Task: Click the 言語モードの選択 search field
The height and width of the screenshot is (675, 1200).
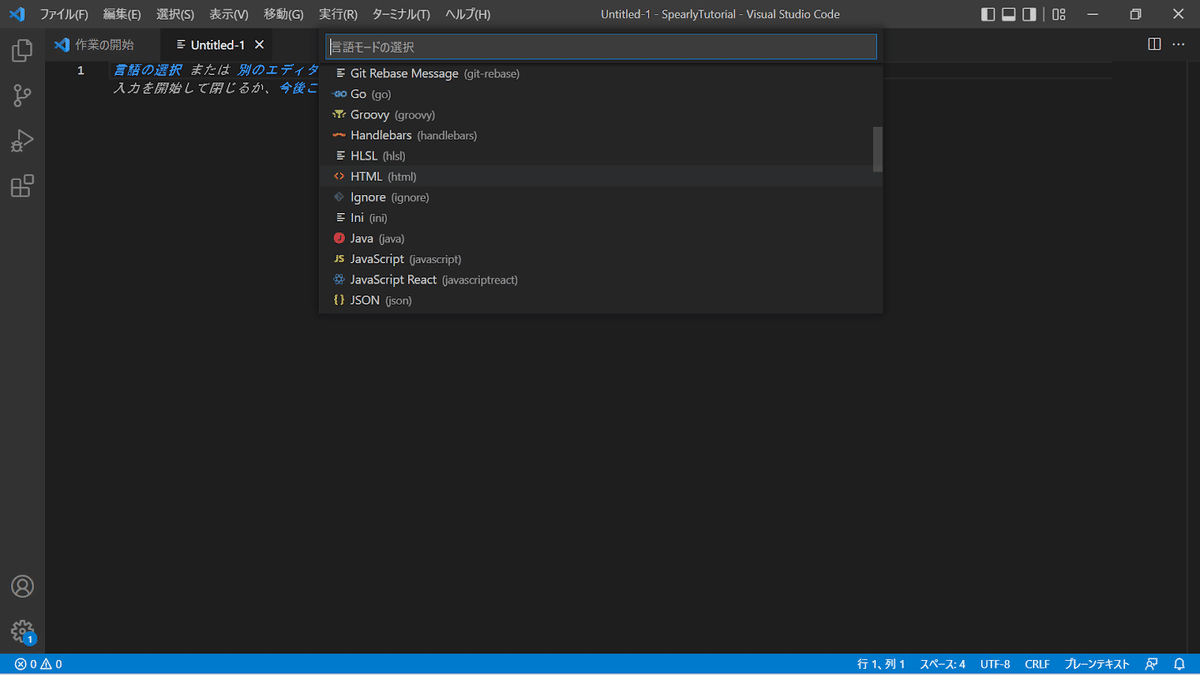Action: (601, 47)
